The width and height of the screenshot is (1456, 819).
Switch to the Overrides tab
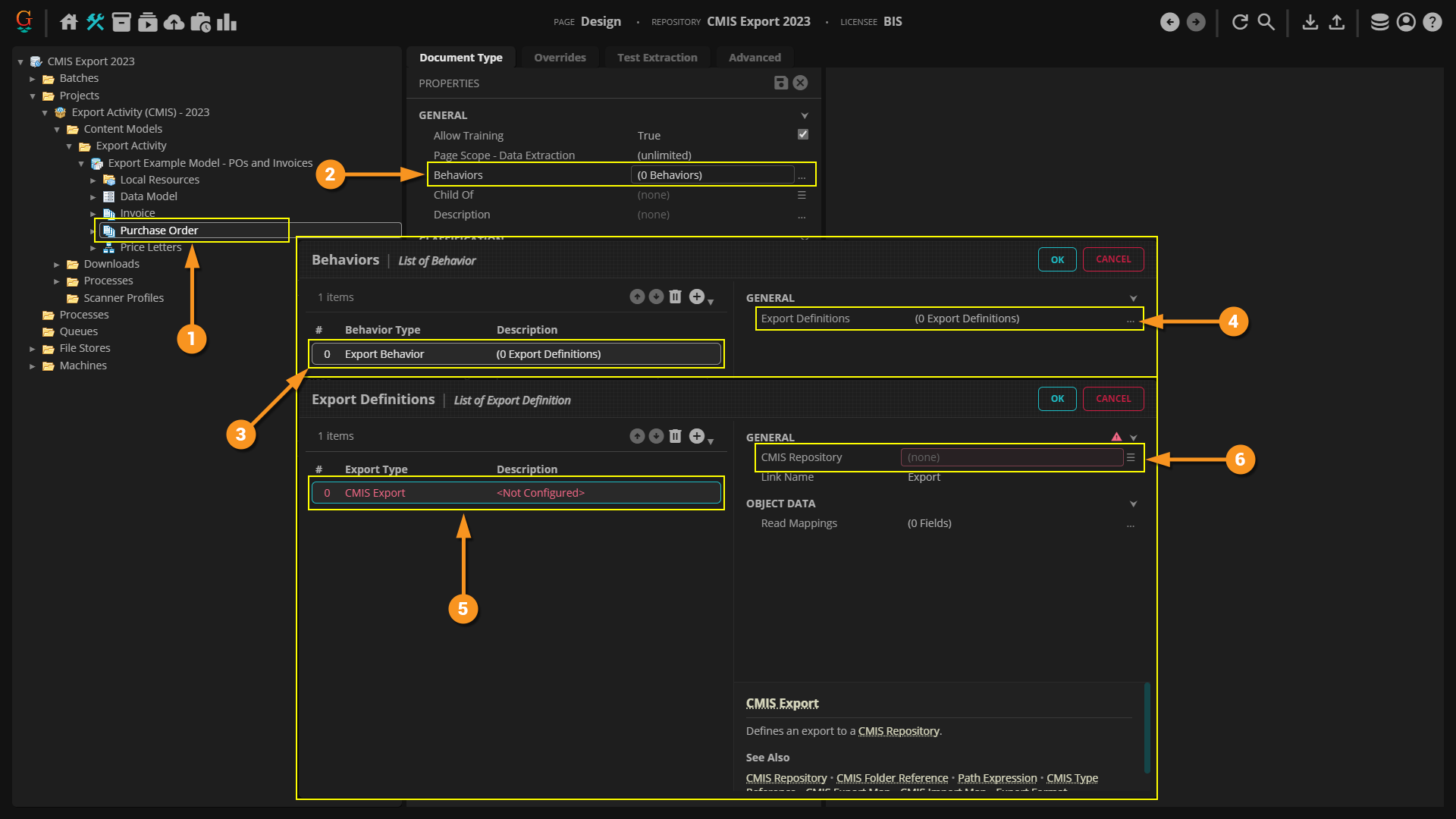(x=560, y=58)
